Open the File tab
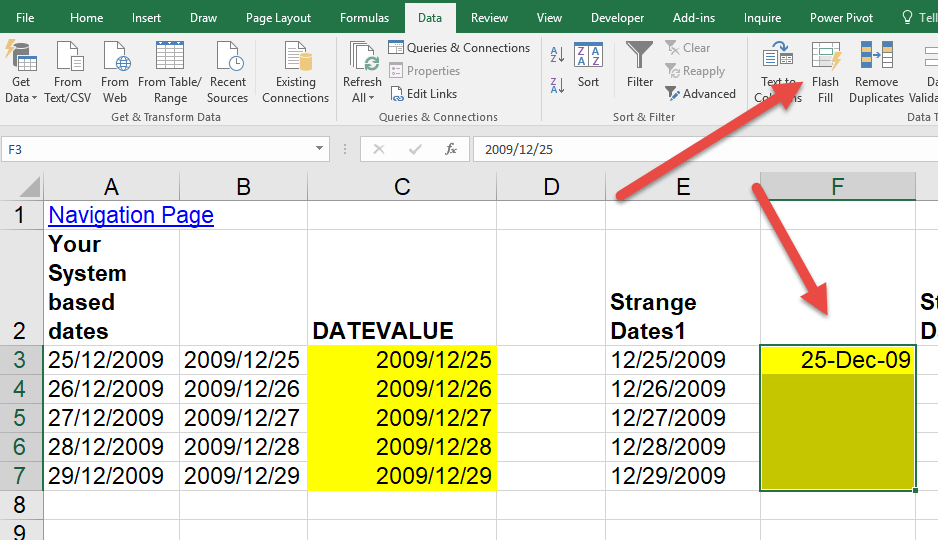 pos(25,18)
